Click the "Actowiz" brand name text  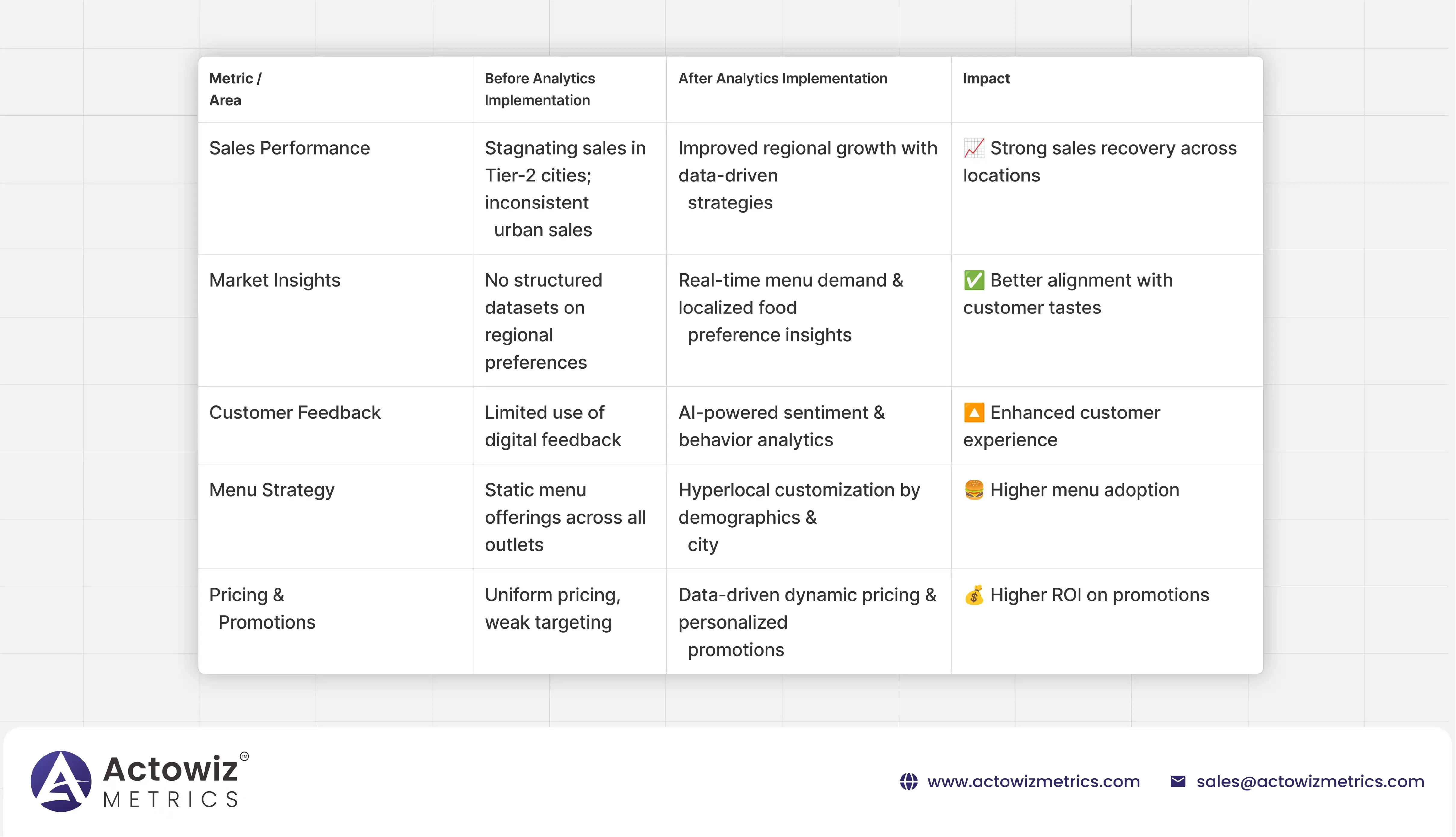[x=170, y=769]
